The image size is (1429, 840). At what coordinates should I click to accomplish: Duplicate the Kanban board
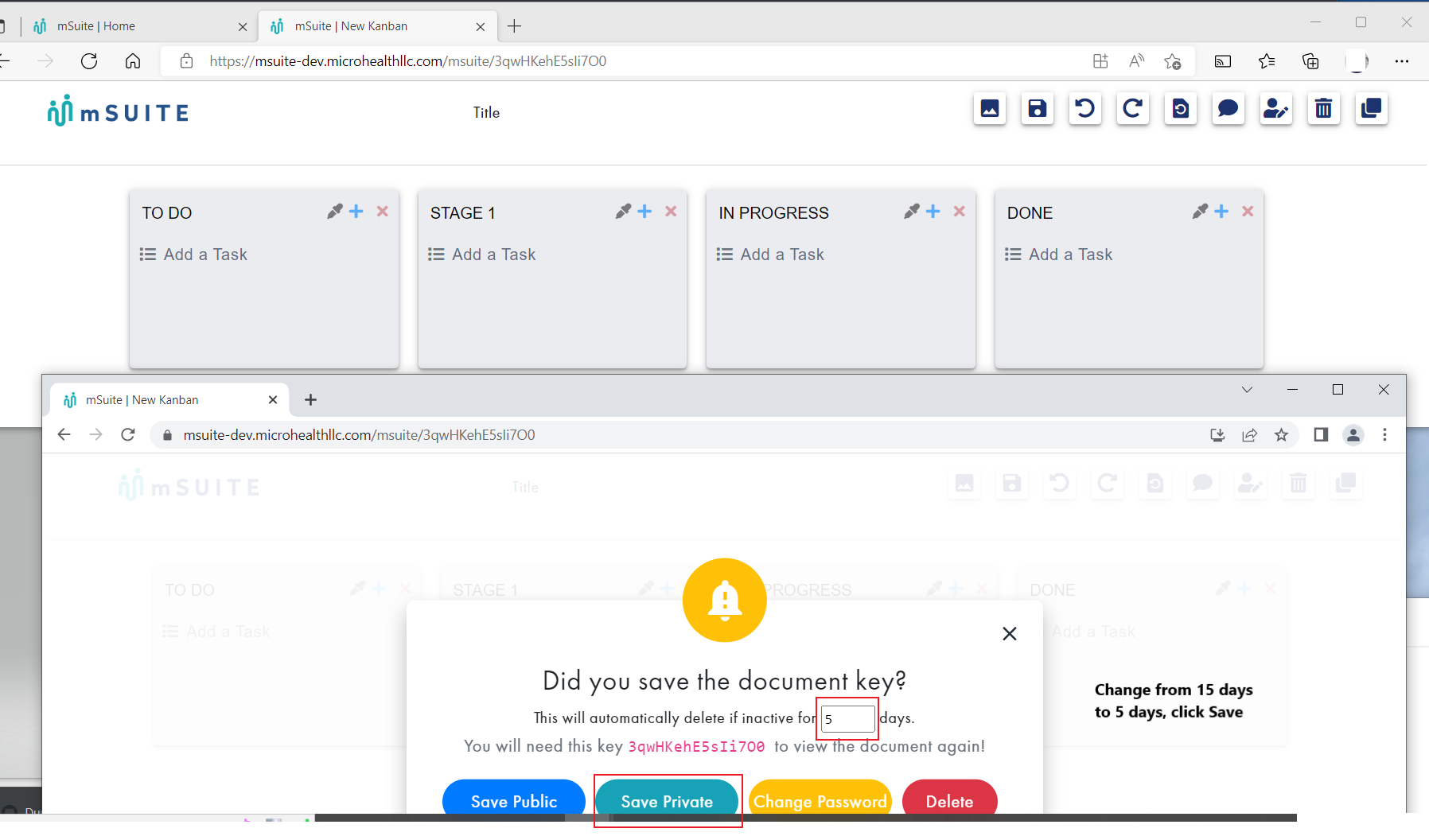coord(1371,109)
